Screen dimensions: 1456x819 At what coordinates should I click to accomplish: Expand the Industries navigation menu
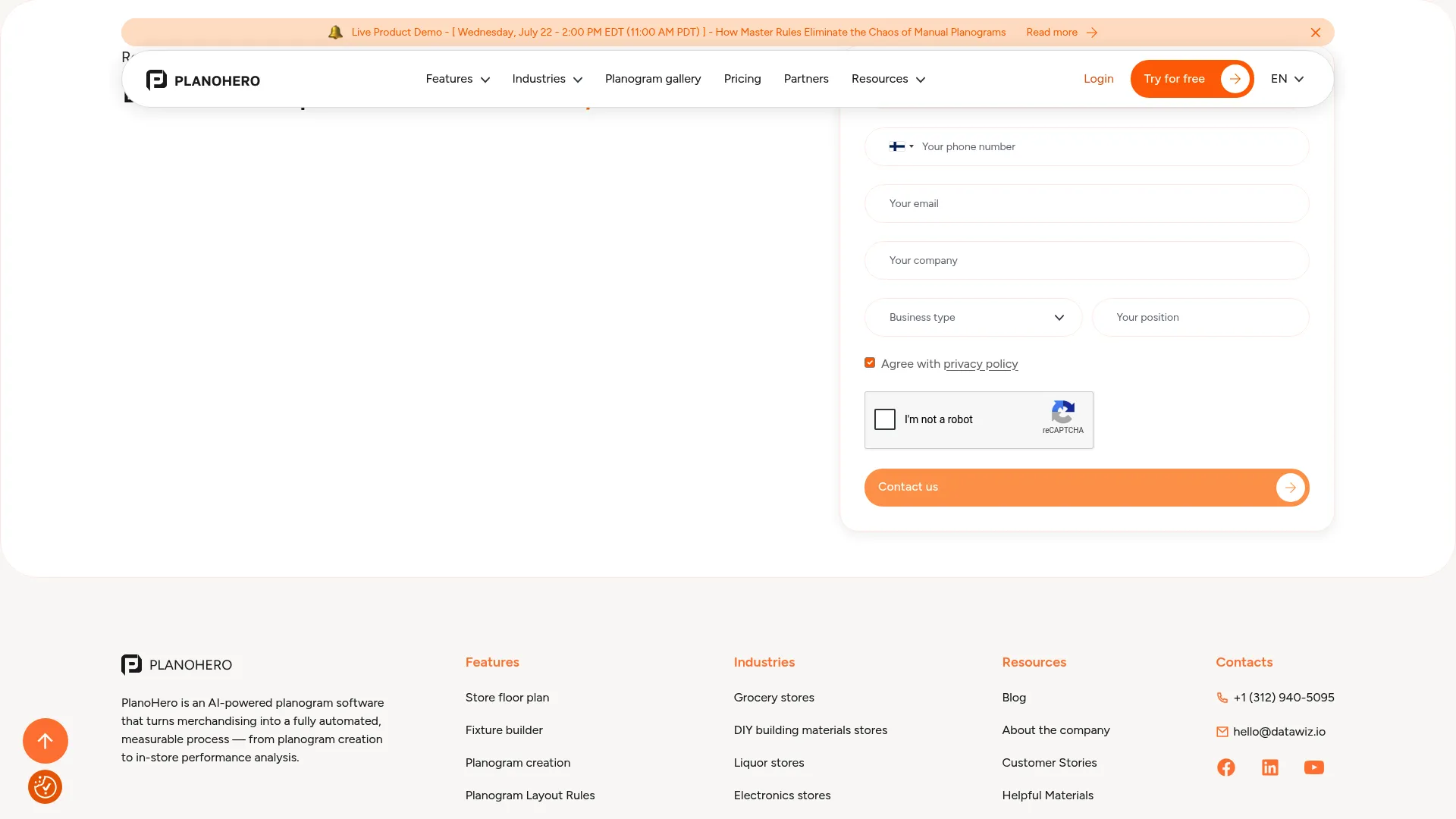[x=547, y=79]
